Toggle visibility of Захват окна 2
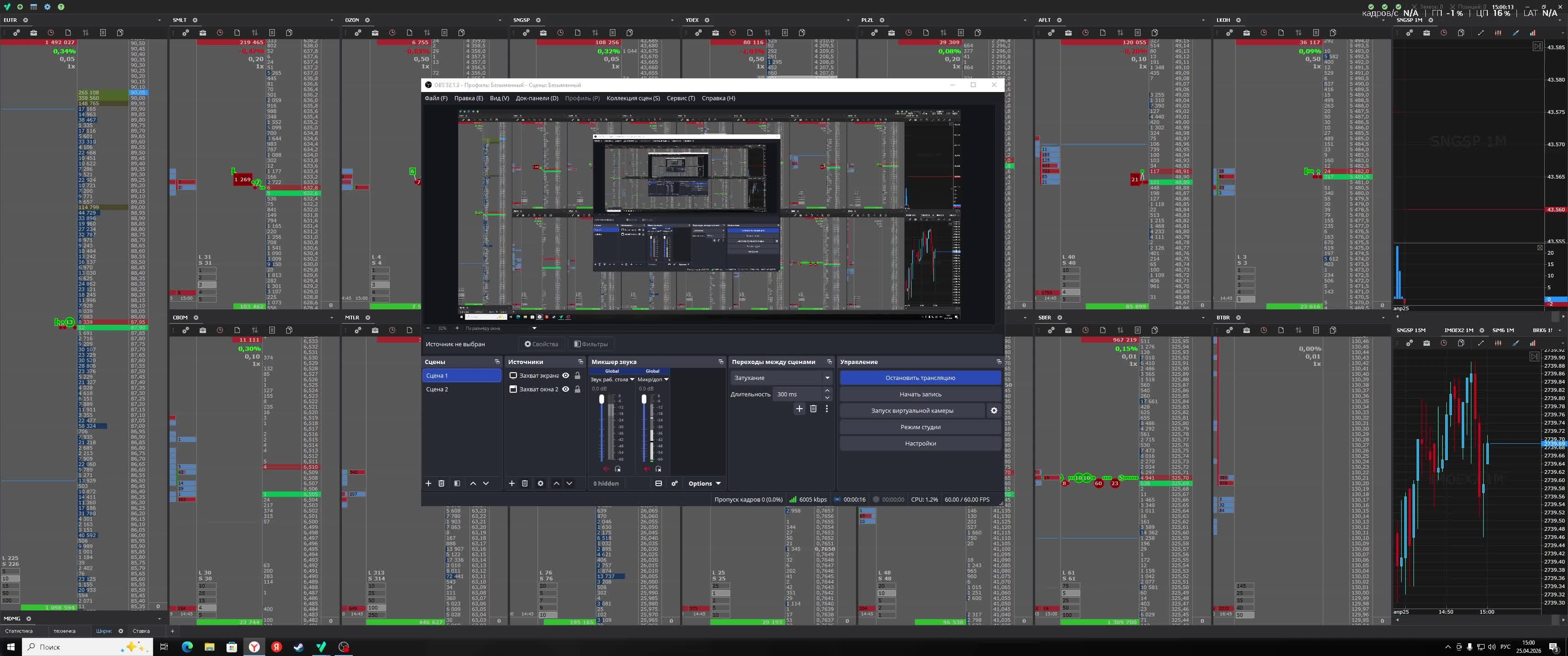The height and width of the screenshot is (656, 1568). [566, 389]
